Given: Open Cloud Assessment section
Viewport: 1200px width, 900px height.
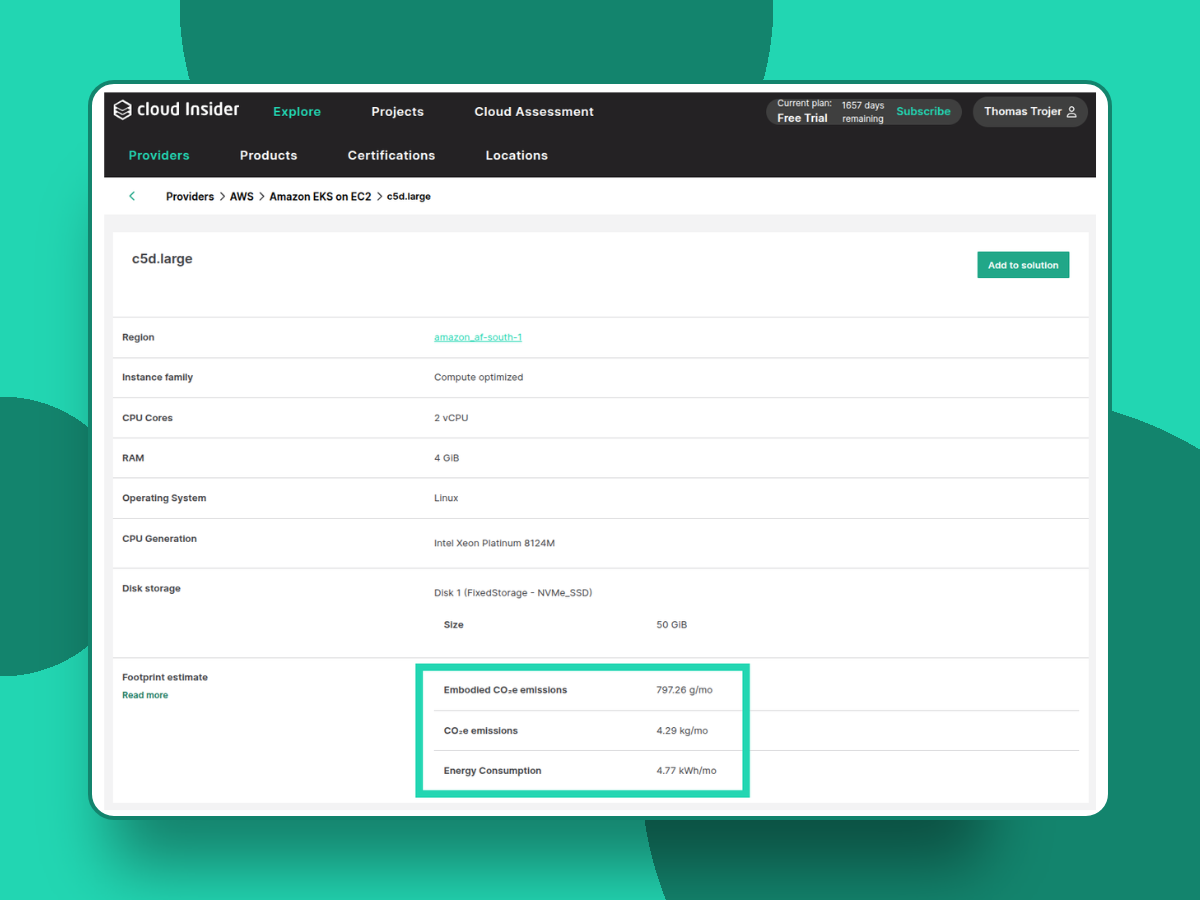Looking at the screenshot, I should 534,112.
